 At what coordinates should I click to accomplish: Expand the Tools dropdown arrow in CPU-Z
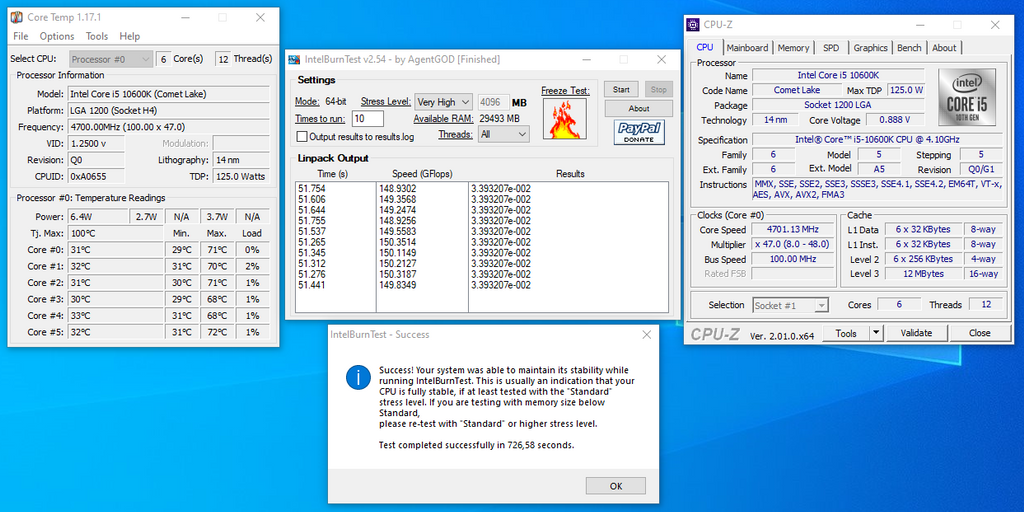pyautogui.click(x=876, y=333)
